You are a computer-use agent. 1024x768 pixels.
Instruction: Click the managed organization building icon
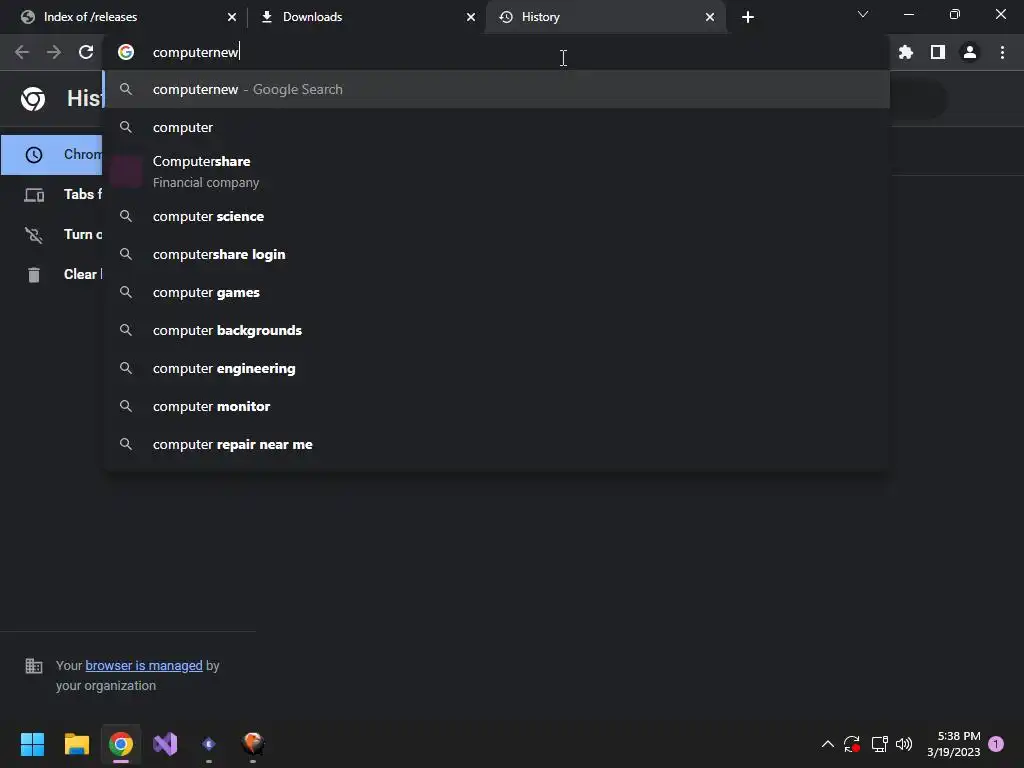[33, 665]
